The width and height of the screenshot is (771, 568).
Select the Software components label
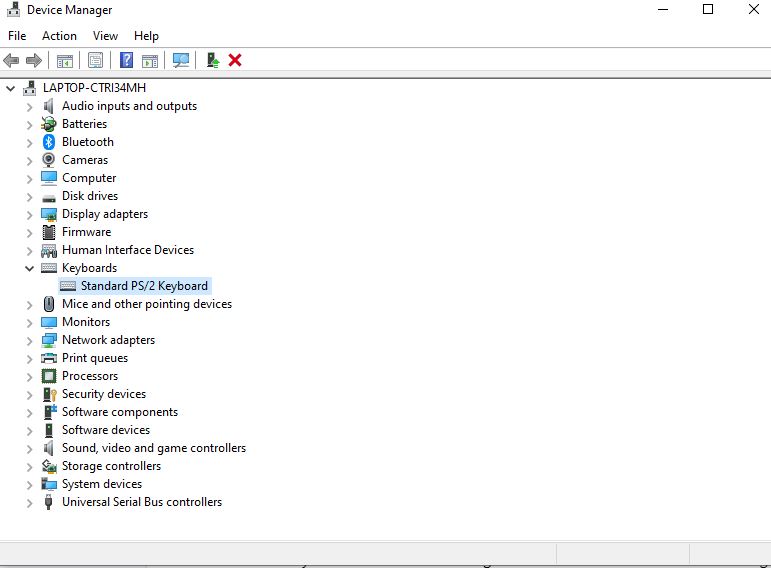[x=120, y=412]
